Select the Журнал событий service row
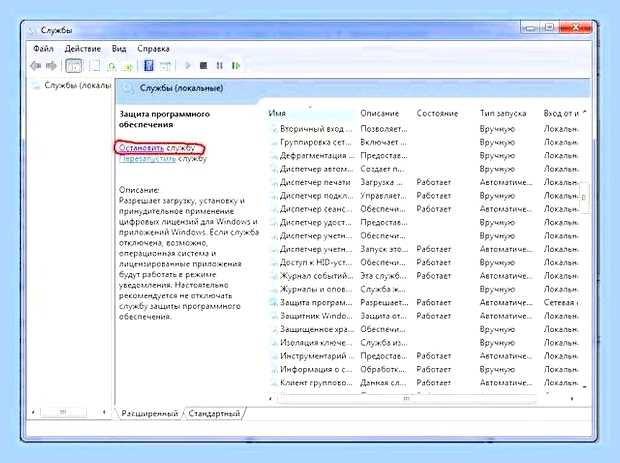The width and height of the screenshot is (620, 463). [x=425, y=276]
